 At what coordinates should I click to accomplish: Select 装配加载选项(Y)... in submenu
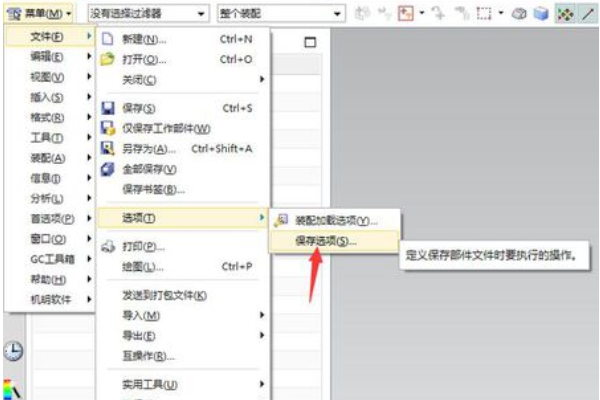tap(334, 220)
